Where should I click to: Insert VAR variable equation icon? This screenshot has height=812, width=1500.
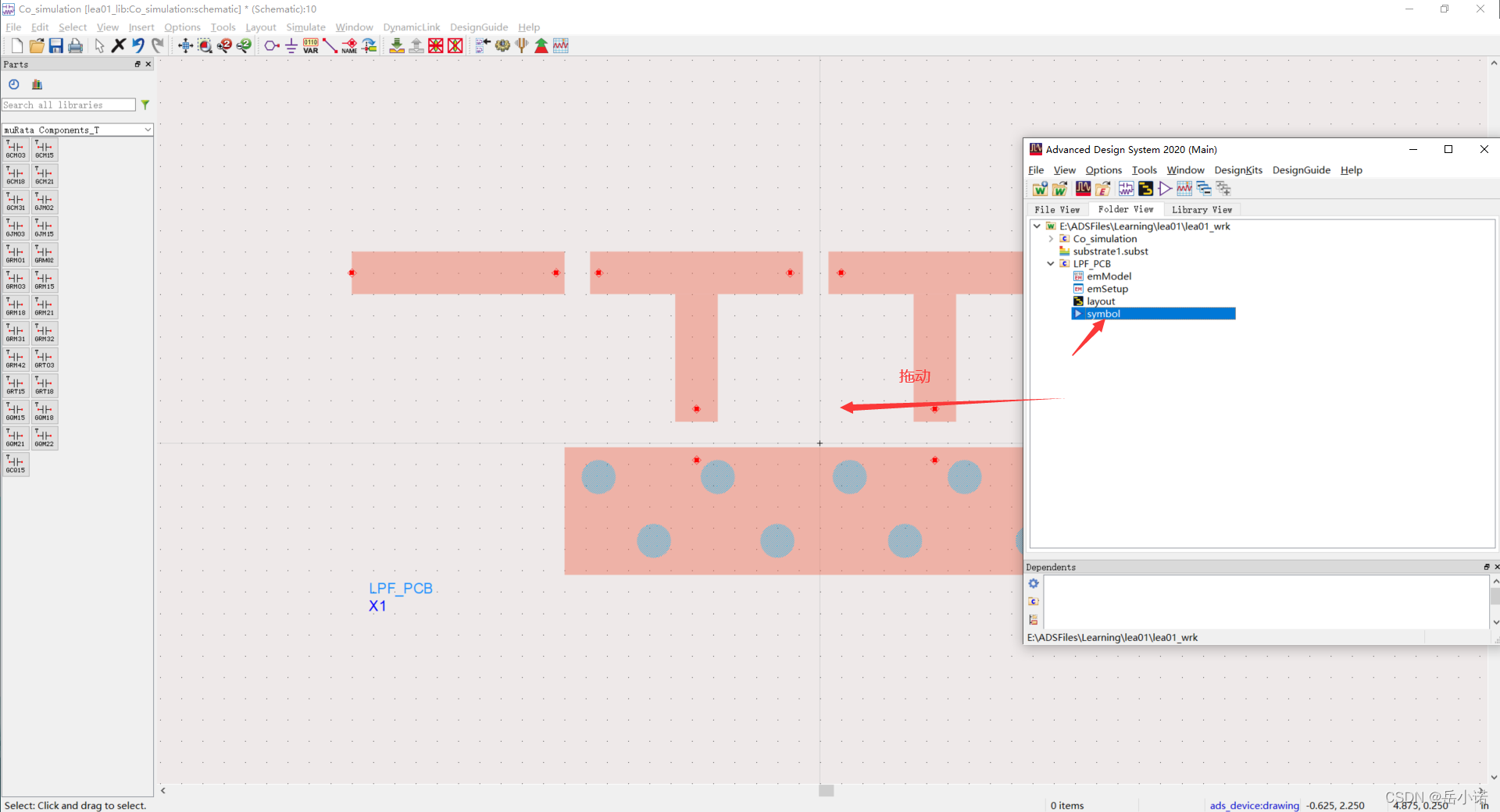tap(310, 46)
